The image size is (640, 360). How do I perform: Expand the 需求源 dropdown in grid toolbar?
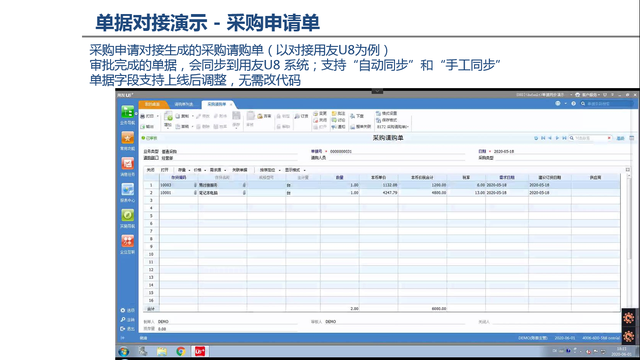coord(225,170)
